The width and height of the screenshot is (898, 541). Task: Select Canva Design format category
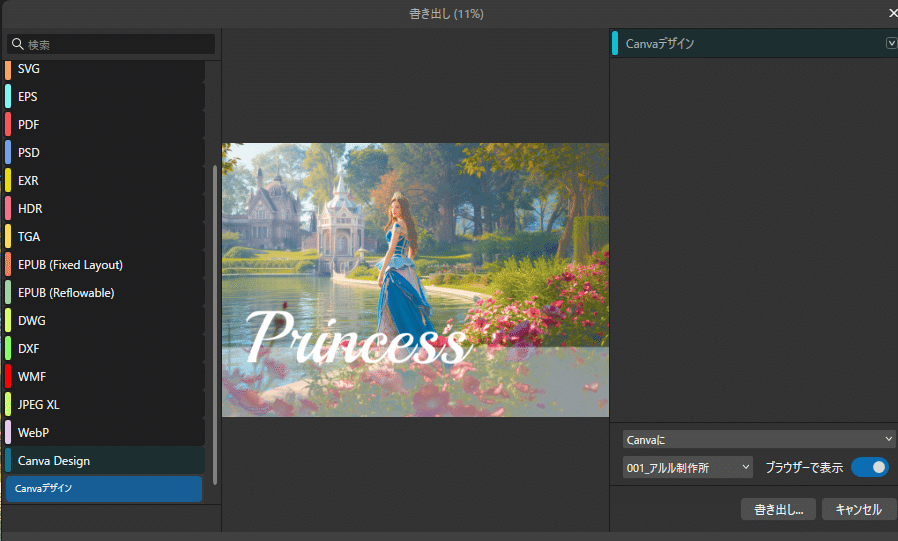click(x=105, y=461)
